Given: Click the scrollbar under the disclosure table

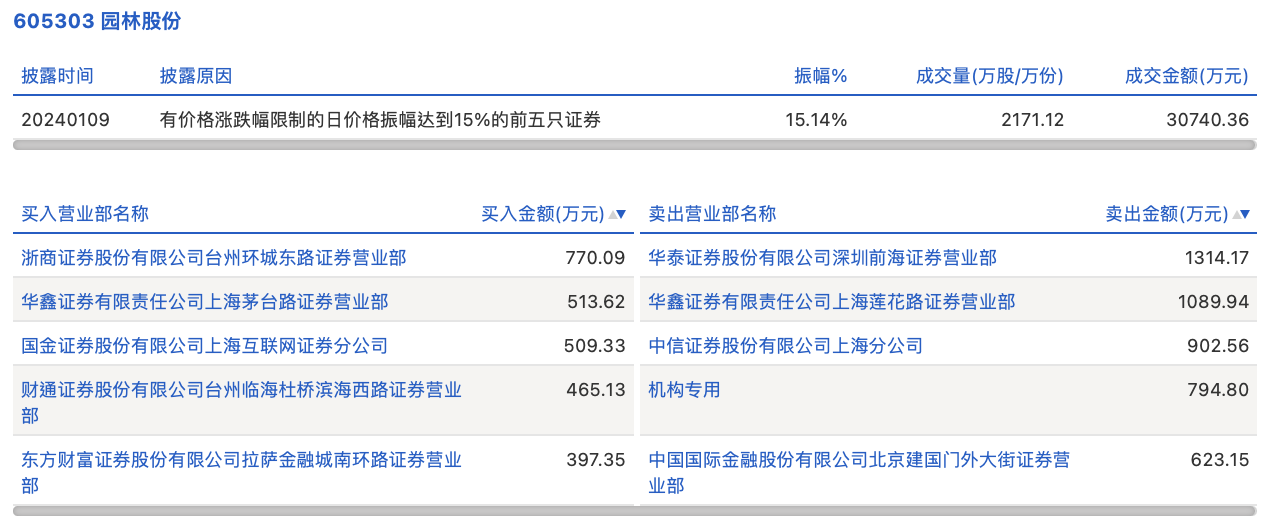Looking at the screenshot, I should [x=635, y=145].
